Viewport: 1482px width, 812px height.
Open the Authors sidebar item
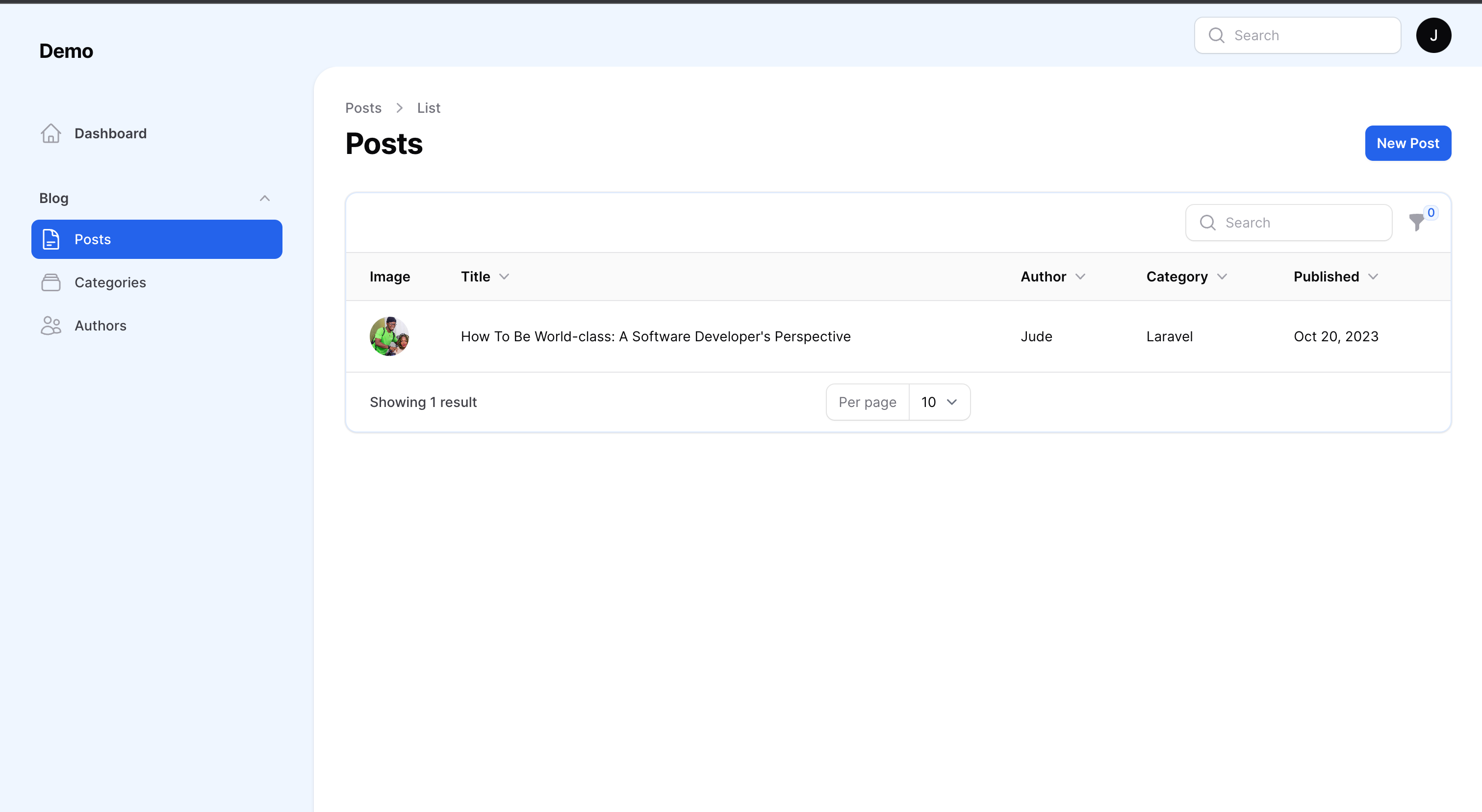pos(100,326)
